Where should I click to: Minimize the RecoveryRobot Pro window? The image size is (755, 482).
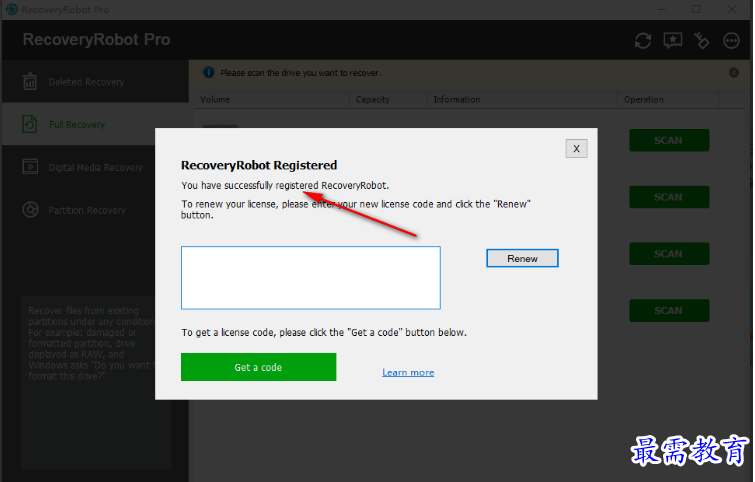[662, 9]
